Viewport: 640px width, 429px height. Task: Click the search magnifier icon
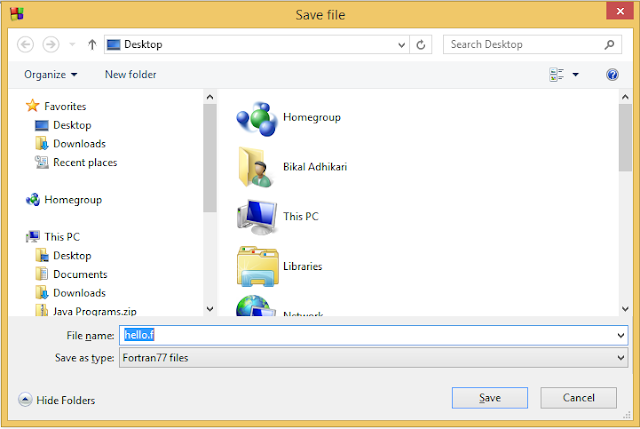point(609,44)
